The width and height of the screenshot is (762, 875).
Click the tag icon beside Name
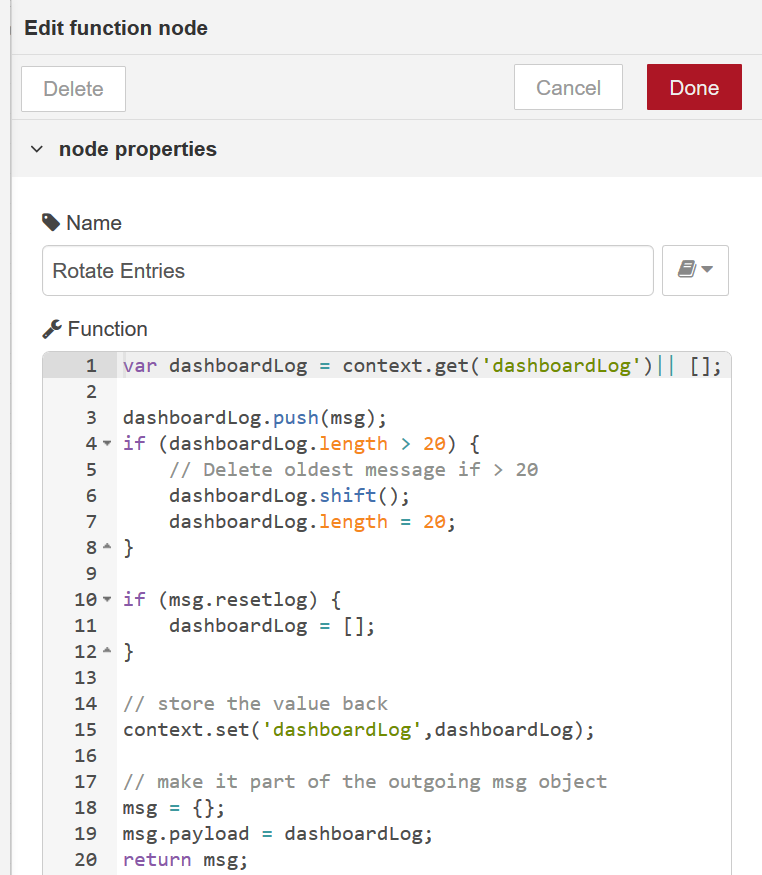click(x=51, y=222)
